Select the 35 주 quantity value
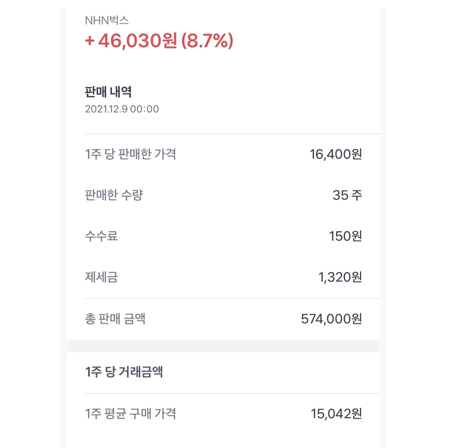 click(x=347, y=195)
